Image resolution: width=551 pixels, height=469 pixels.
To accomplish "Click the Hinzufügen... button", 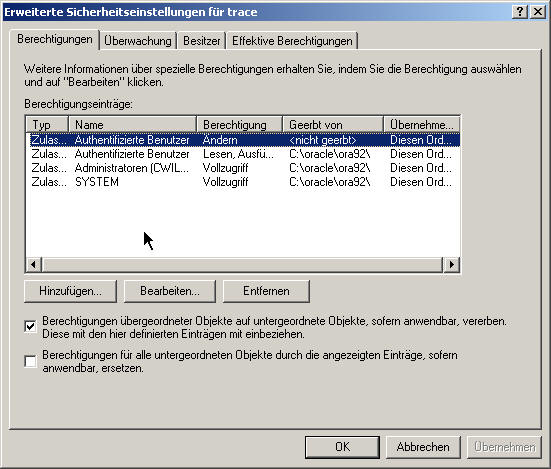I will point(70,291).
